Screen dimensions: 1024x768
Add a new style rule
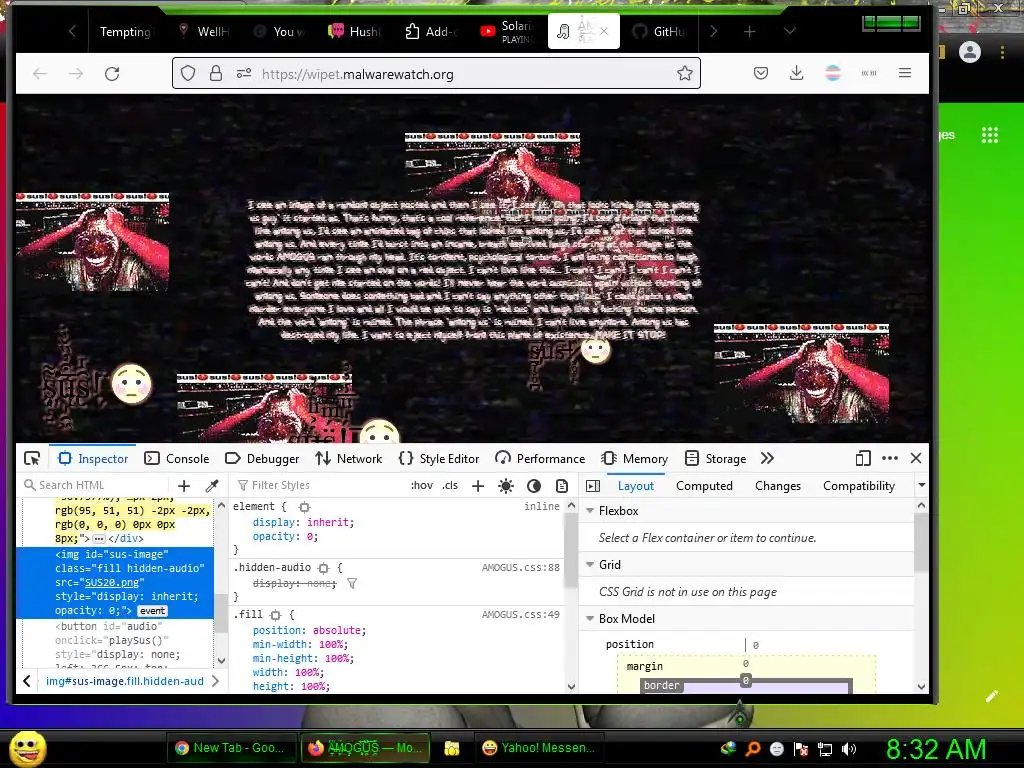click(x=478, y=486)
